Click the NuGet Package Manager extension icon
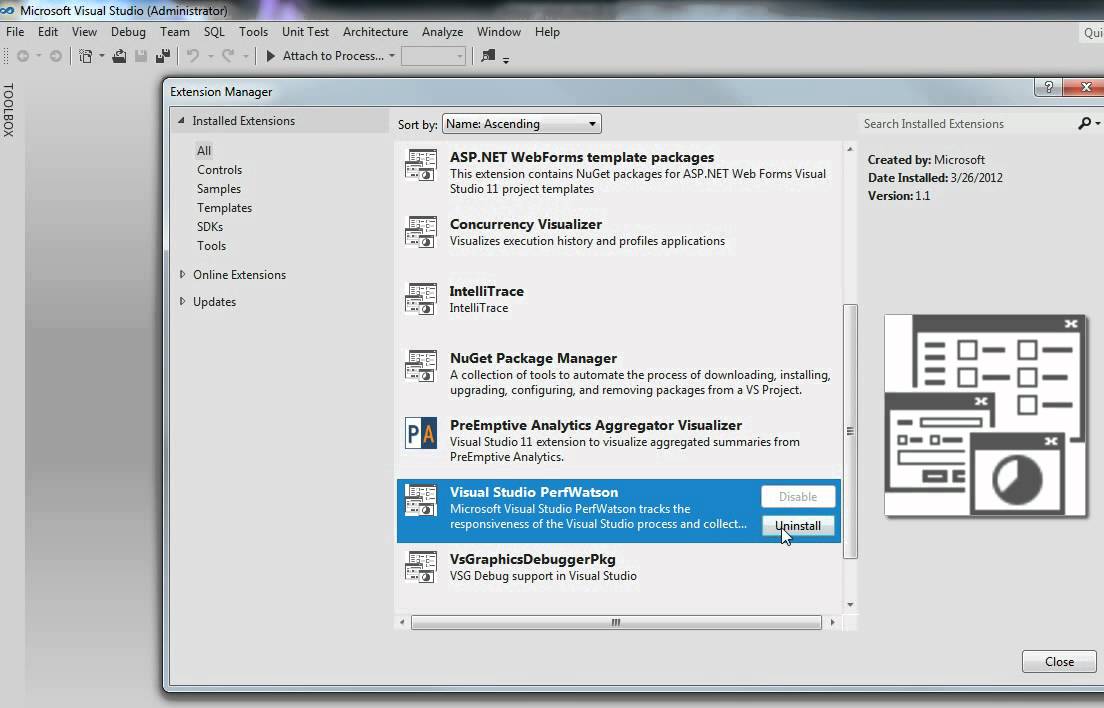Screen dimensions: 1104x708 click(x=421, y=366)
